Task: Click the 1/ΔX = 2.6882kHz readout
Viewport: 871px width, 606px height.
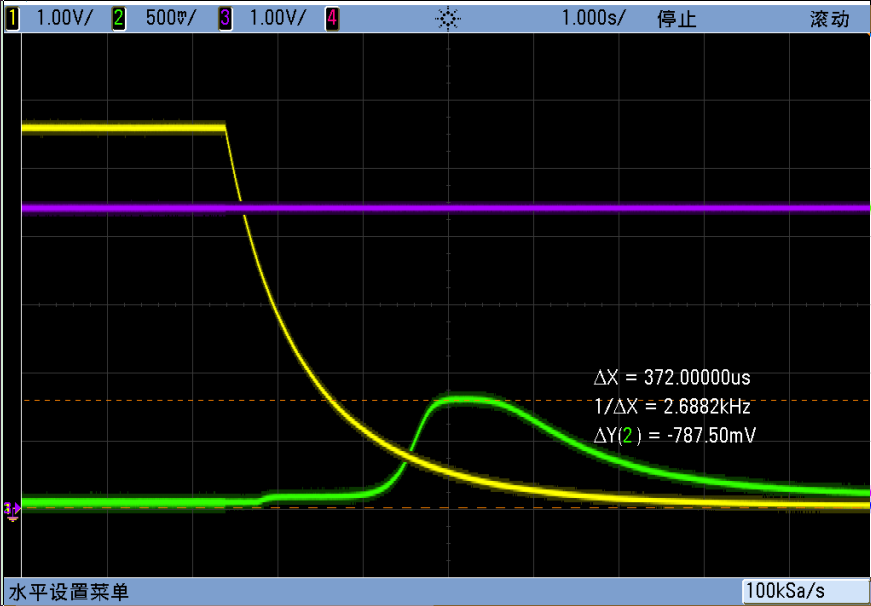Action: [x=672, y=408]
